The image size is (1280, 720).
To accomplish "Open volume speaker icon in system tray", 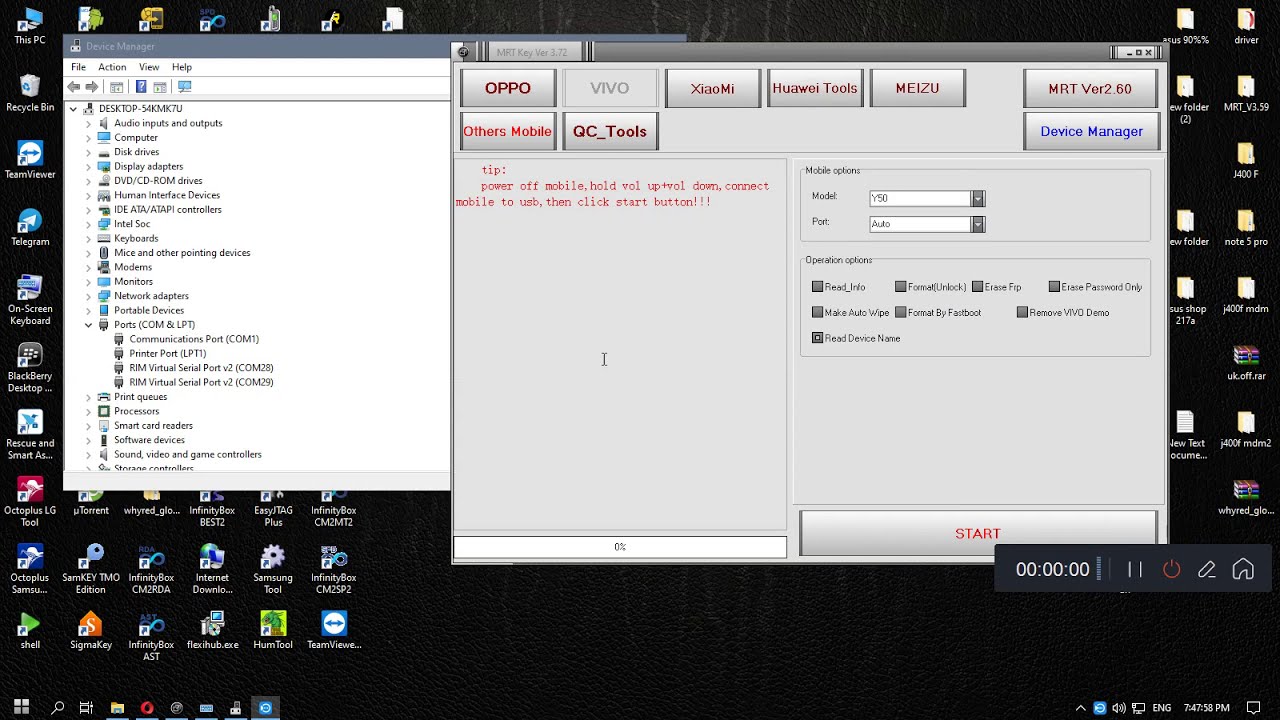I will tap(1118, 708).
